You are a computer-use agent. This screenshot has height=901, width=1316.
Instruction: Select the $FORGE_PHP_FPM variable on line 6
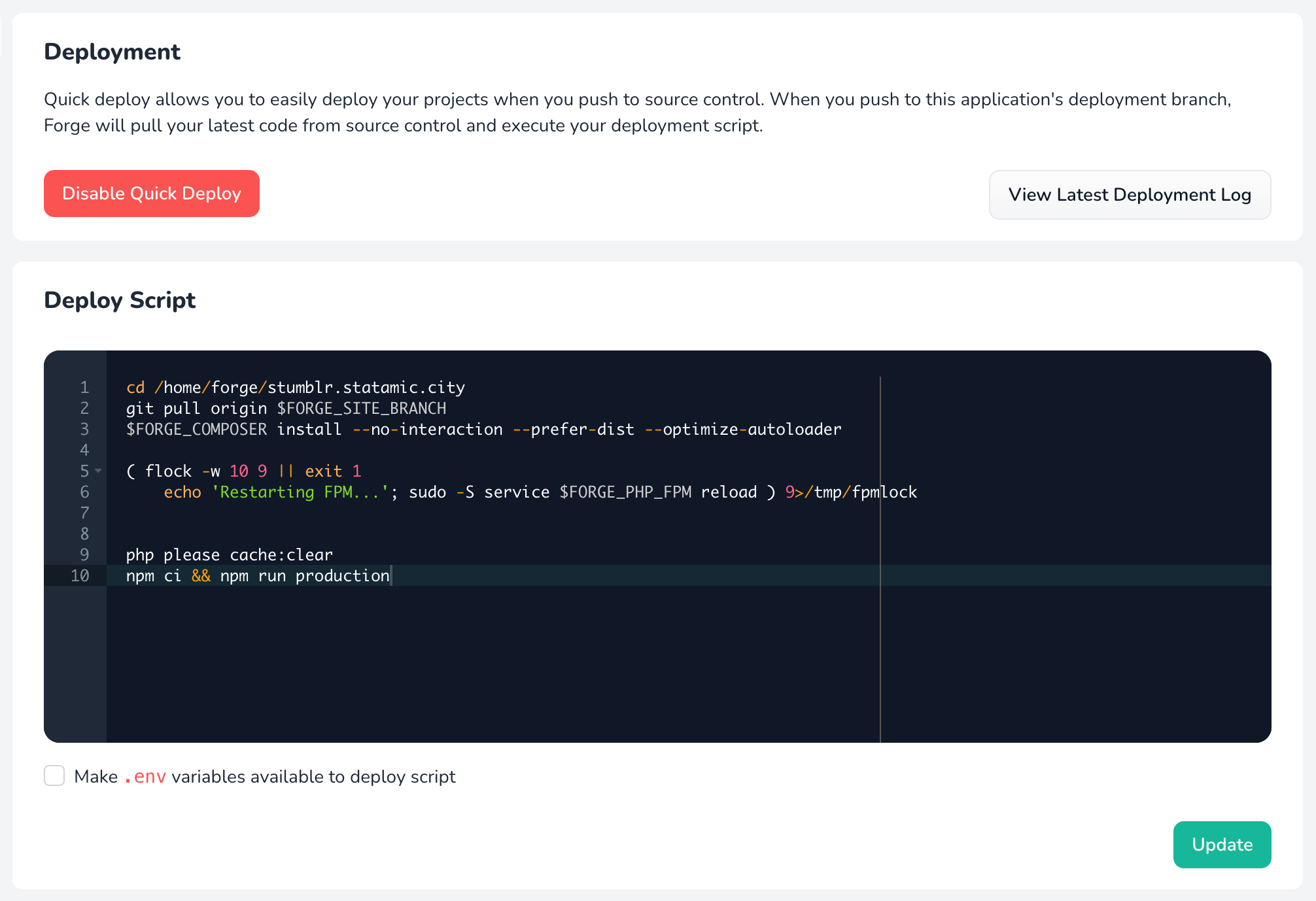[x=624, y=492]
